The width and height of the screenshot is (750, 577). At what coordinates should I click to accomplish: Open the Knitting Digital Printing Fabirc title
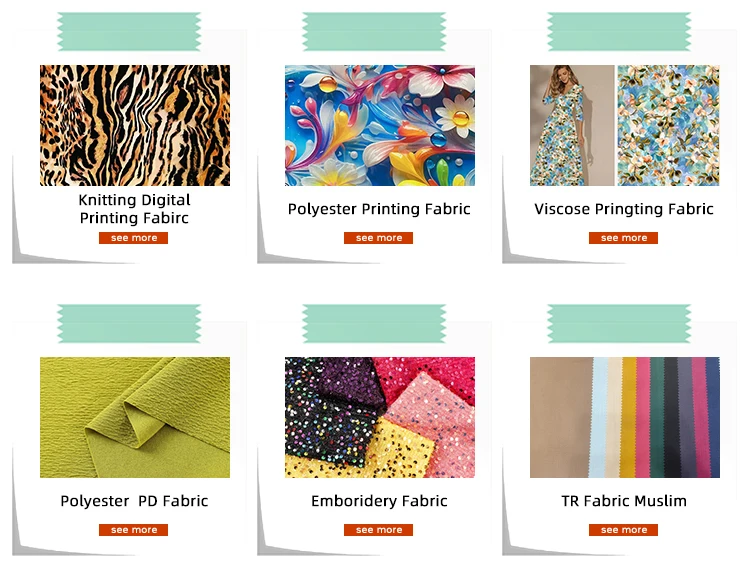point(134,209)
